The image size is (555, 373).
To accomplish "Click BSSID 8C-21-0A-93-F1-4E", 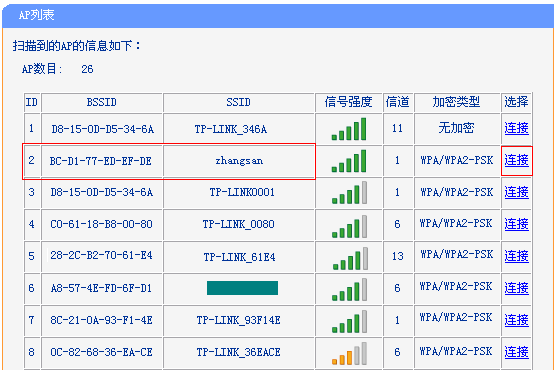I will point(101,320).
